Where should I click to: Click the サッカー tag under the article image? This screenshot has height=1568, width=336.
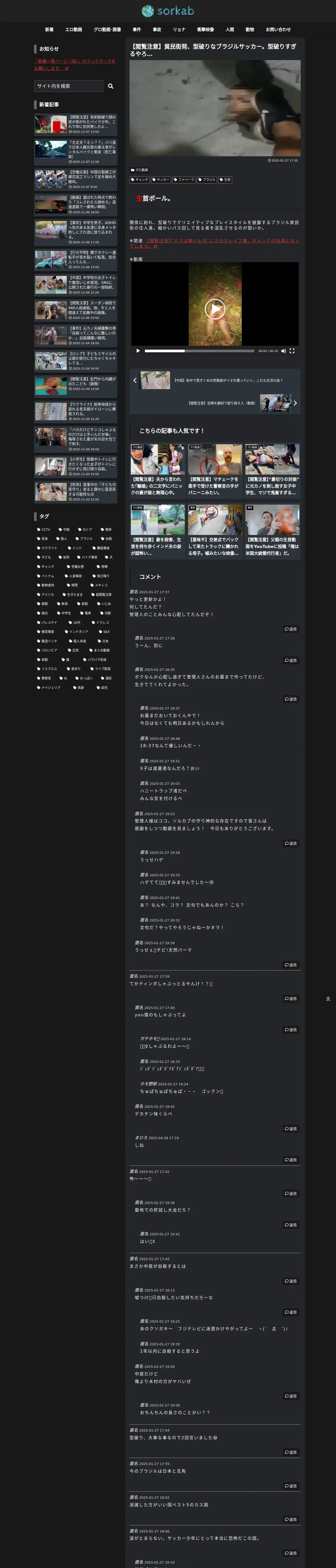[161, 180]
